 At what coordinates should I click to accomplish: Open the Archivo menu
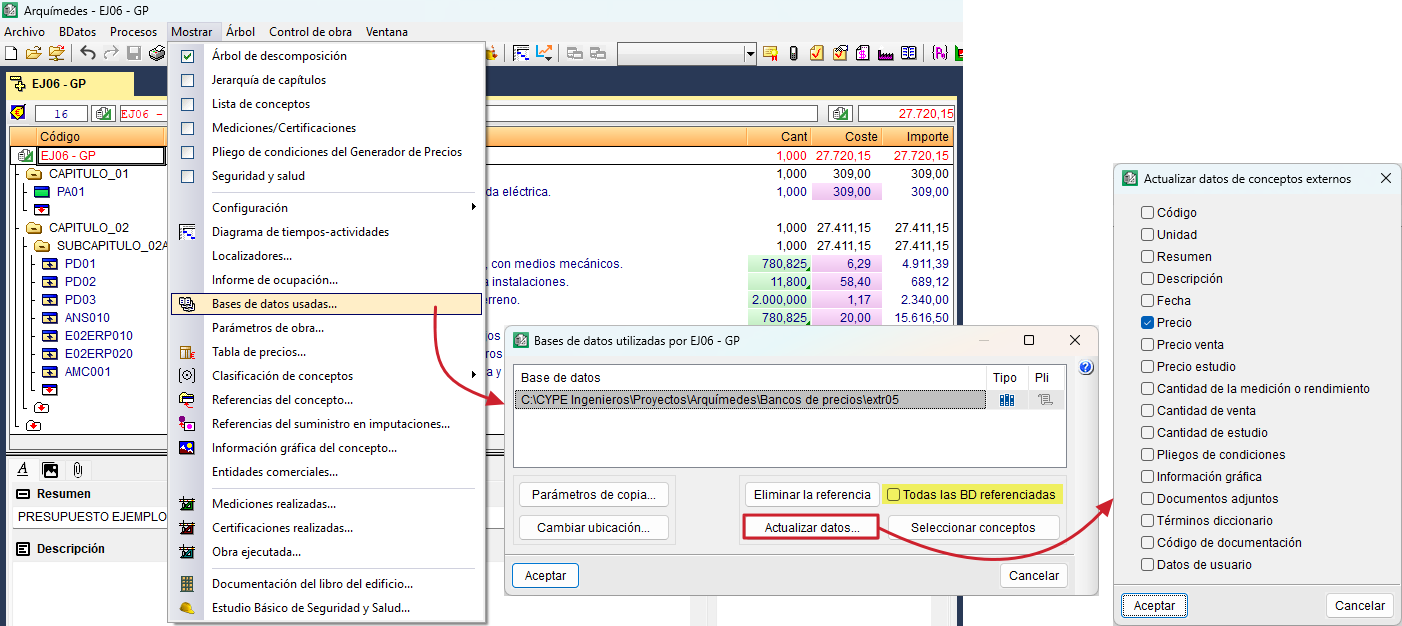[24, 32]
